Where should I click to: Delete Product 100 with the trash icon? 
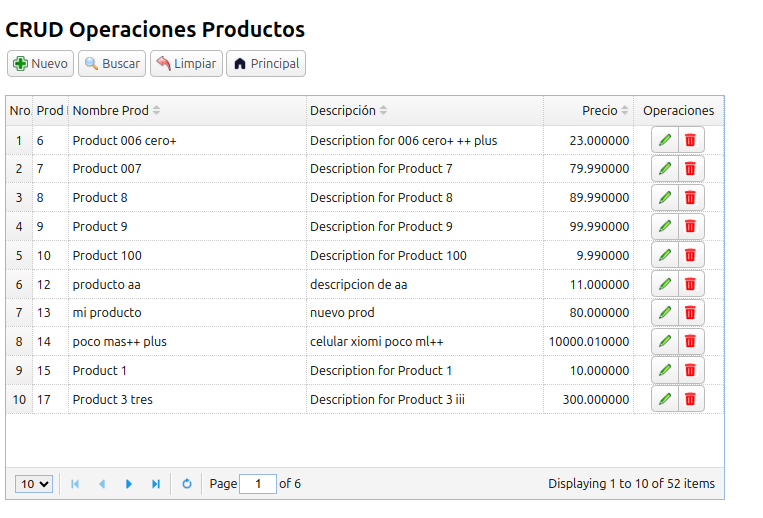[690, 255]
